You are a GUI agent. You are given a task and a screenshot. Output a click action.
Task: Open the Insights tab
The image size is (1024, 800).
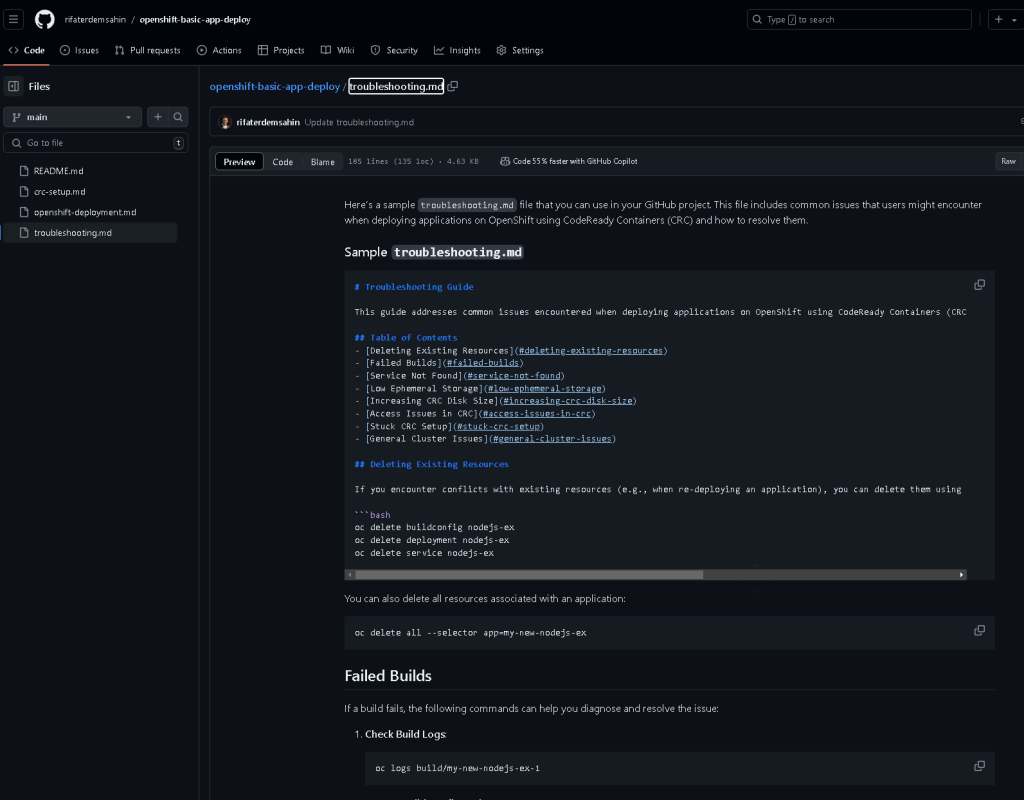click(457, 50)
